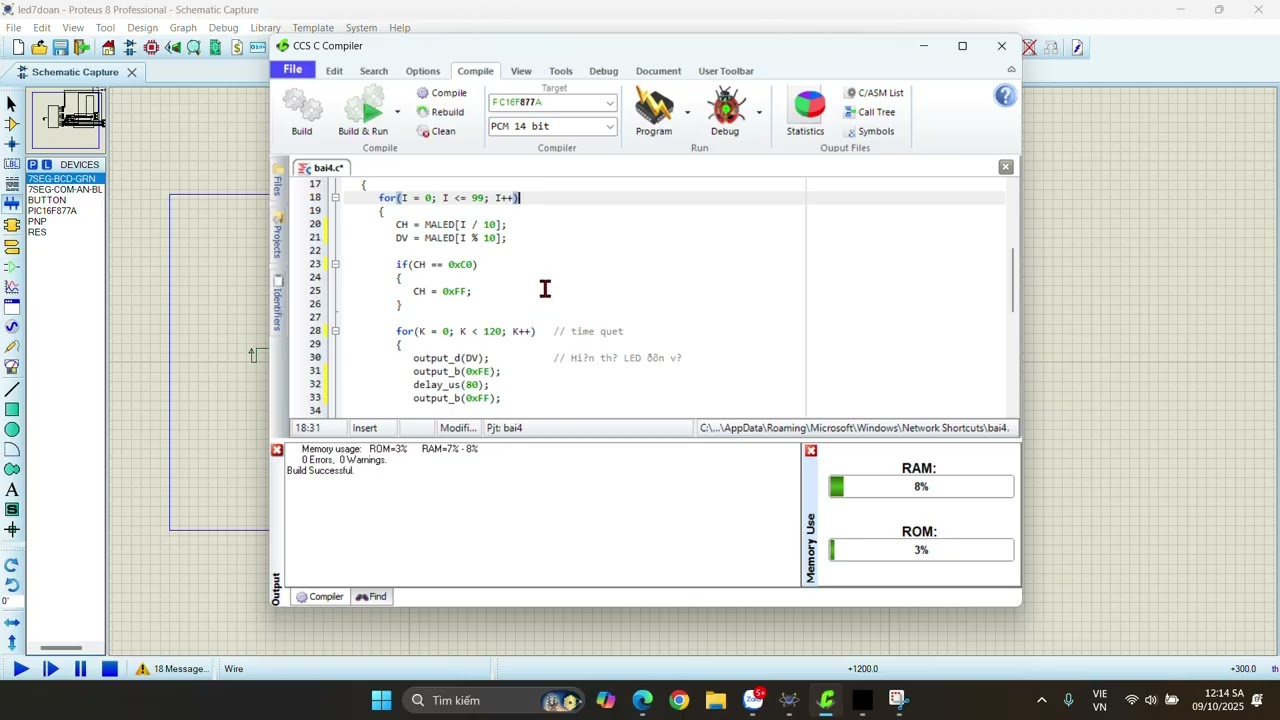Screen dimensions: 1280x720
Task: Stop the Proteus simulation
Action: (x=110, y=669)
